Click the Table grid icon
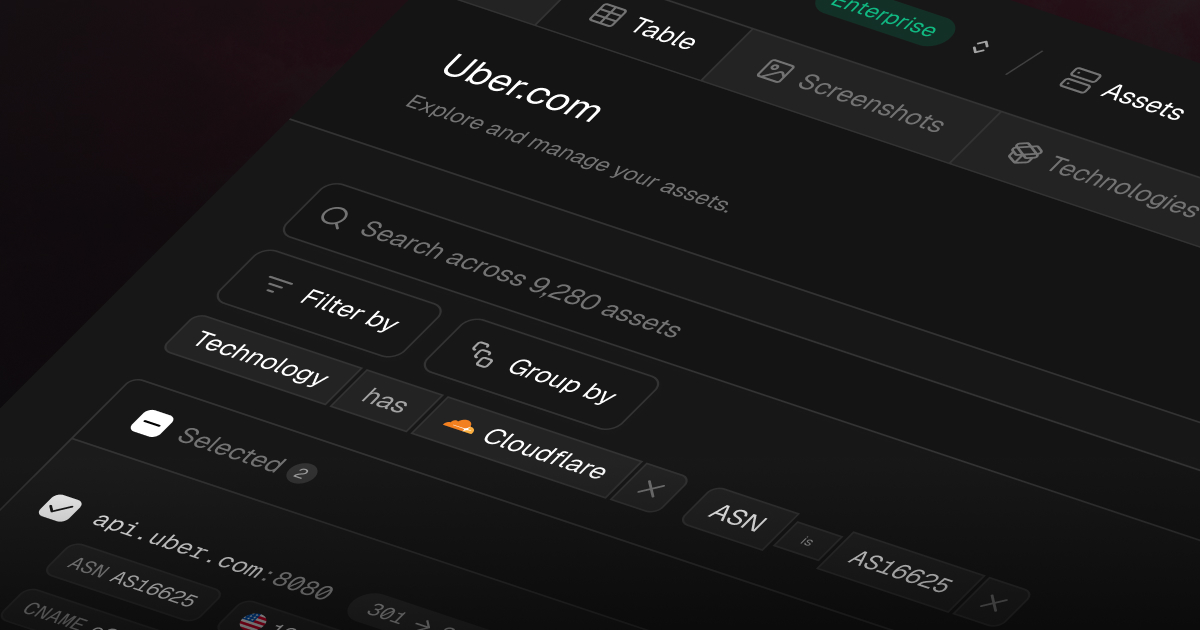 pos(607,16)
